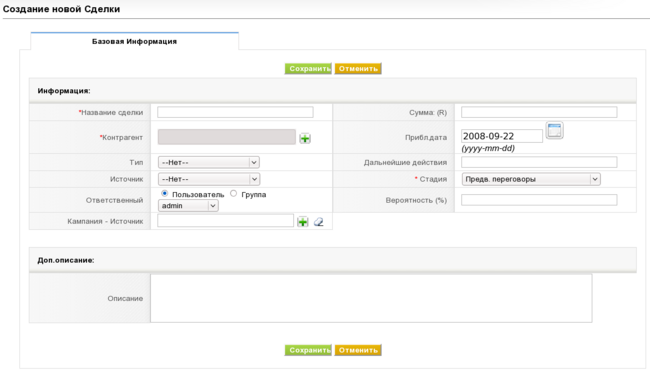Screen dimensions: 650x372
Task: Click the Ответственный label
Action: (114, 200)
